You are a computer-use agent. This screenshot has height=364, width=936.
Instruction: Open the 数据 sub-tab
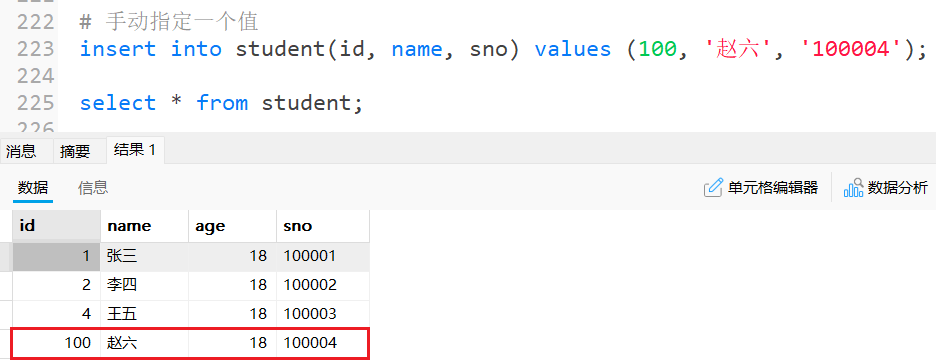click(x=33, y=188)
